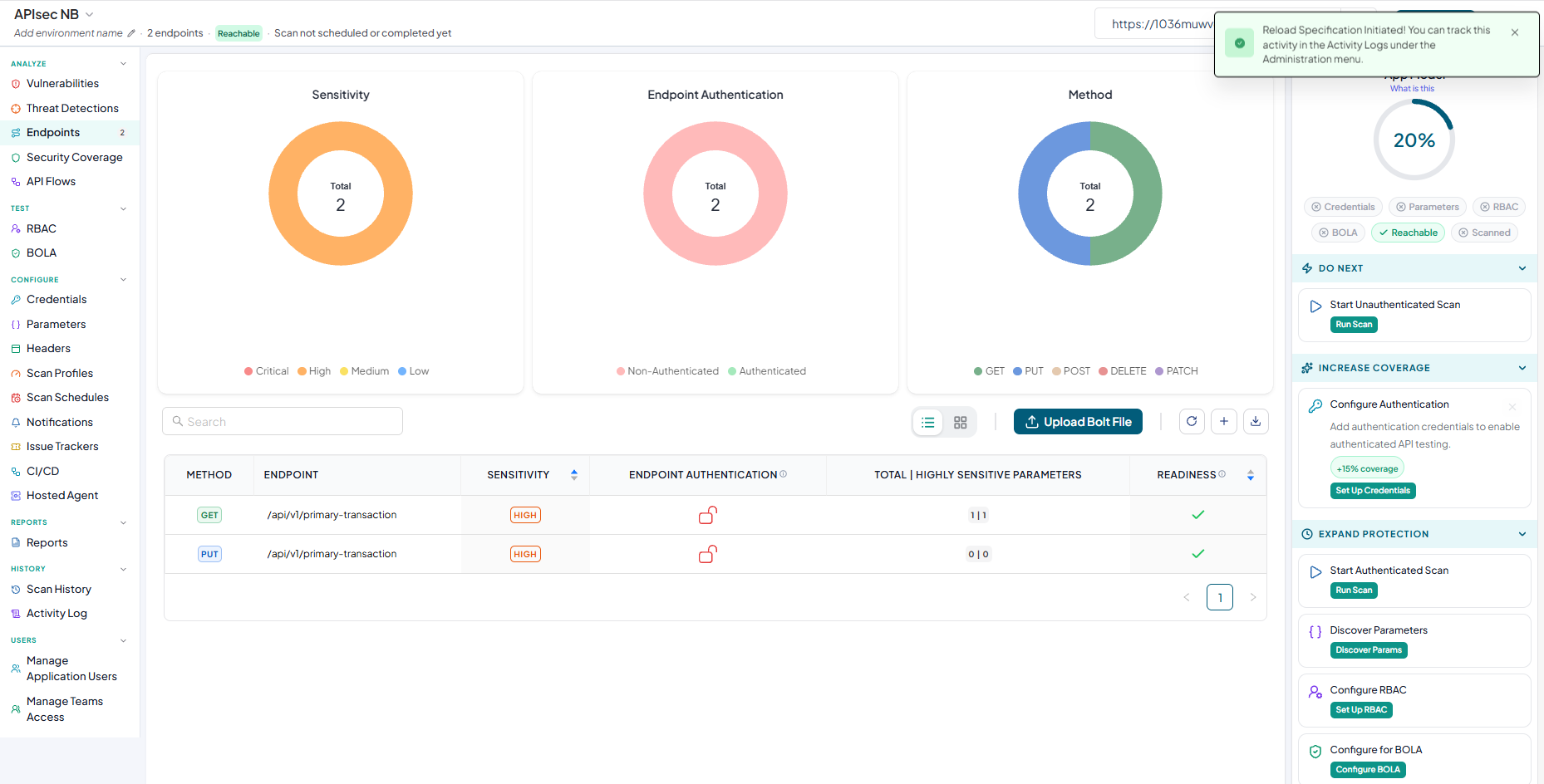Click the play icon for Start Authenticated Scan
Screen dimensions: 1544x784
coord(1315,572)
